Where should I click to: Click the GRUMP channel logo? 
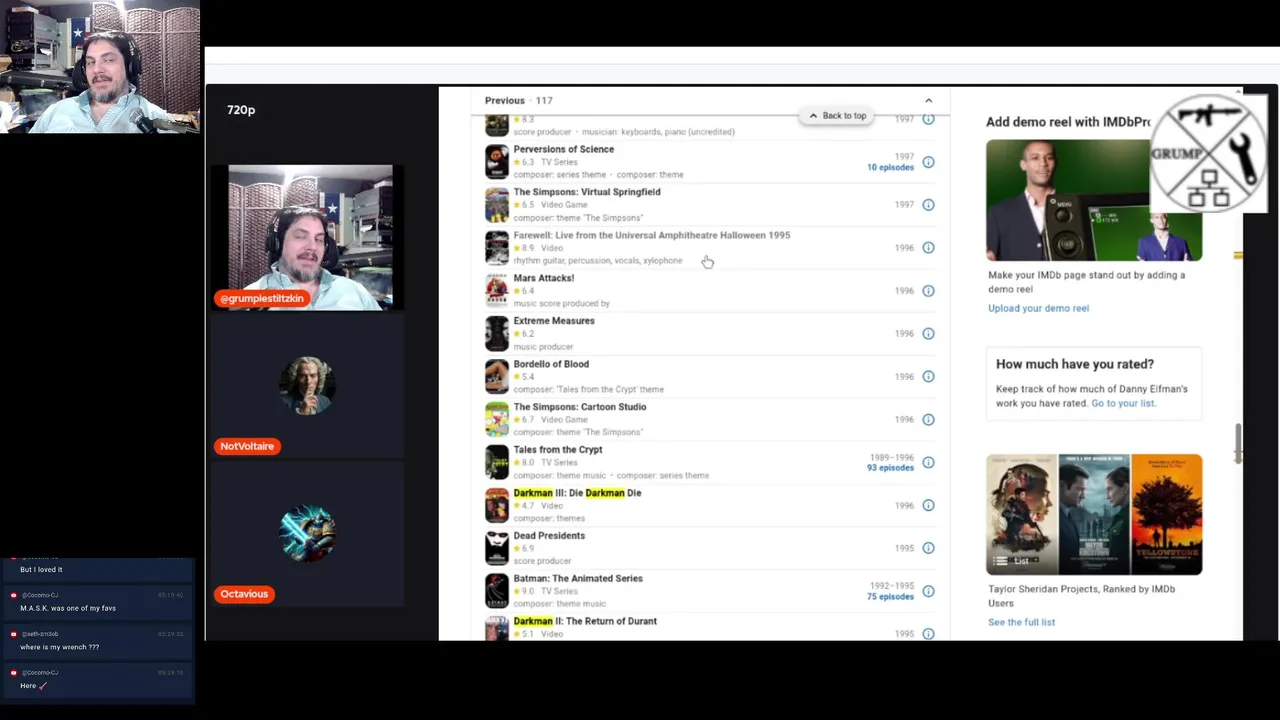1208,153
